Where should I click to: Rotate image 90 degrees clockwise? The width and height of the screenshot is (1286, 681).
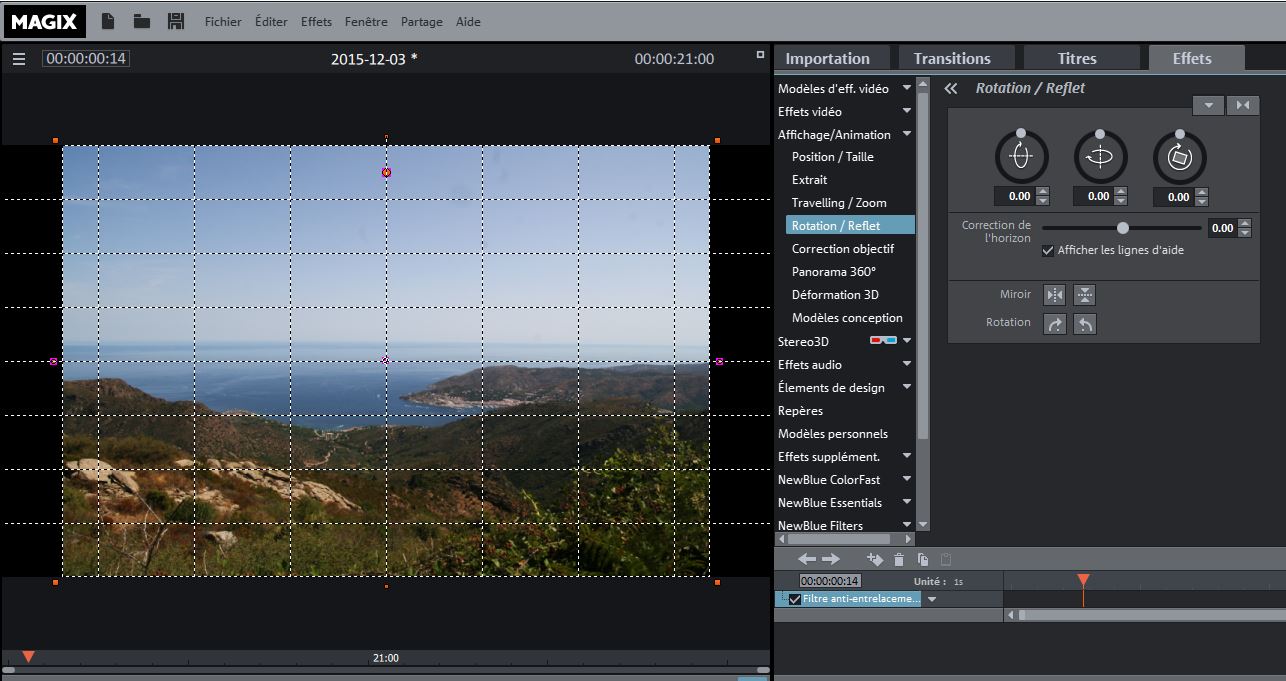click(x=1054, y=324)
